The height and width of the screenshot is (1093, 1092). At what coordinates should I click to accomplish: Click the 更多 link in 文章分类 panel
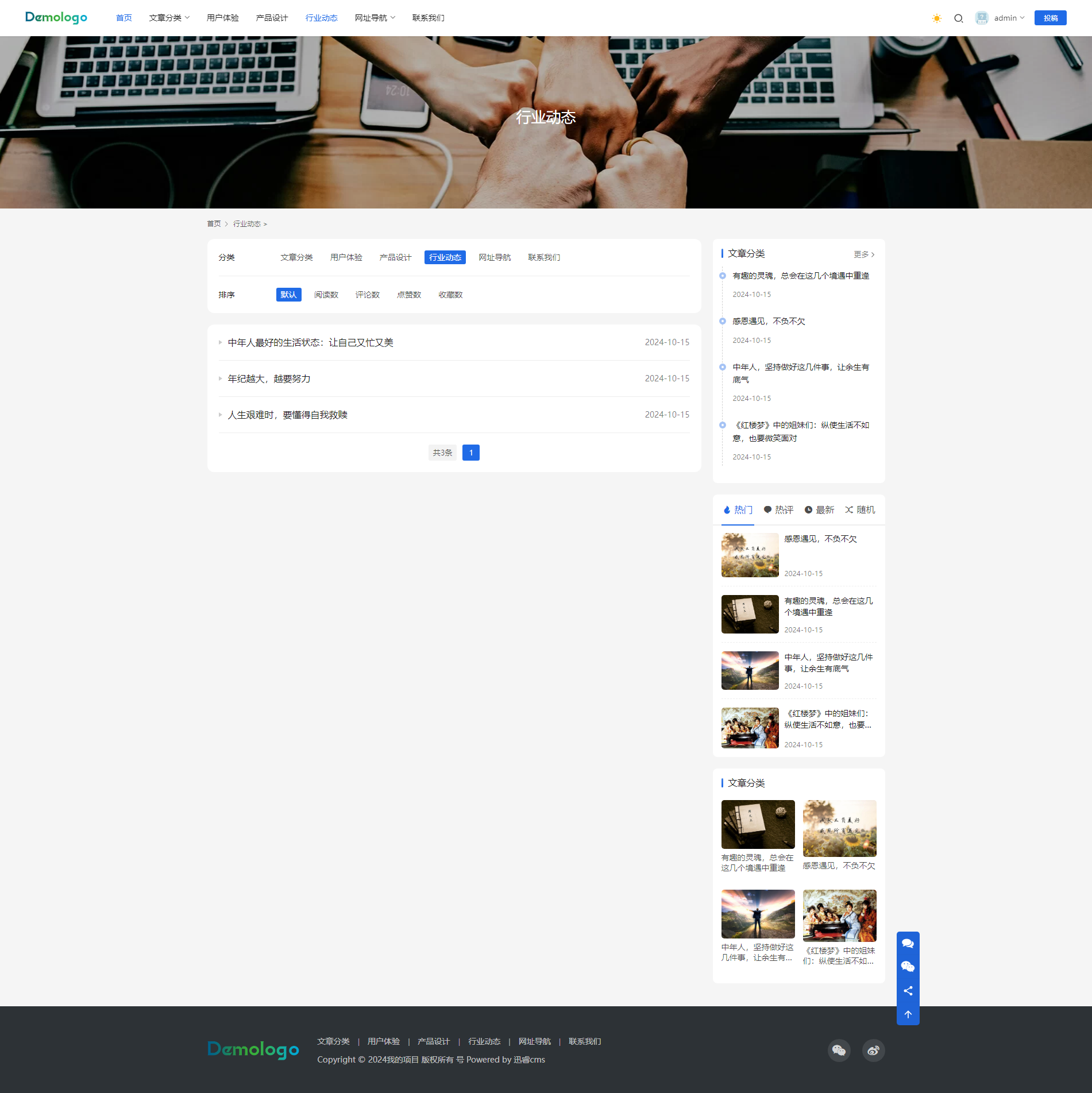point(863,254)
